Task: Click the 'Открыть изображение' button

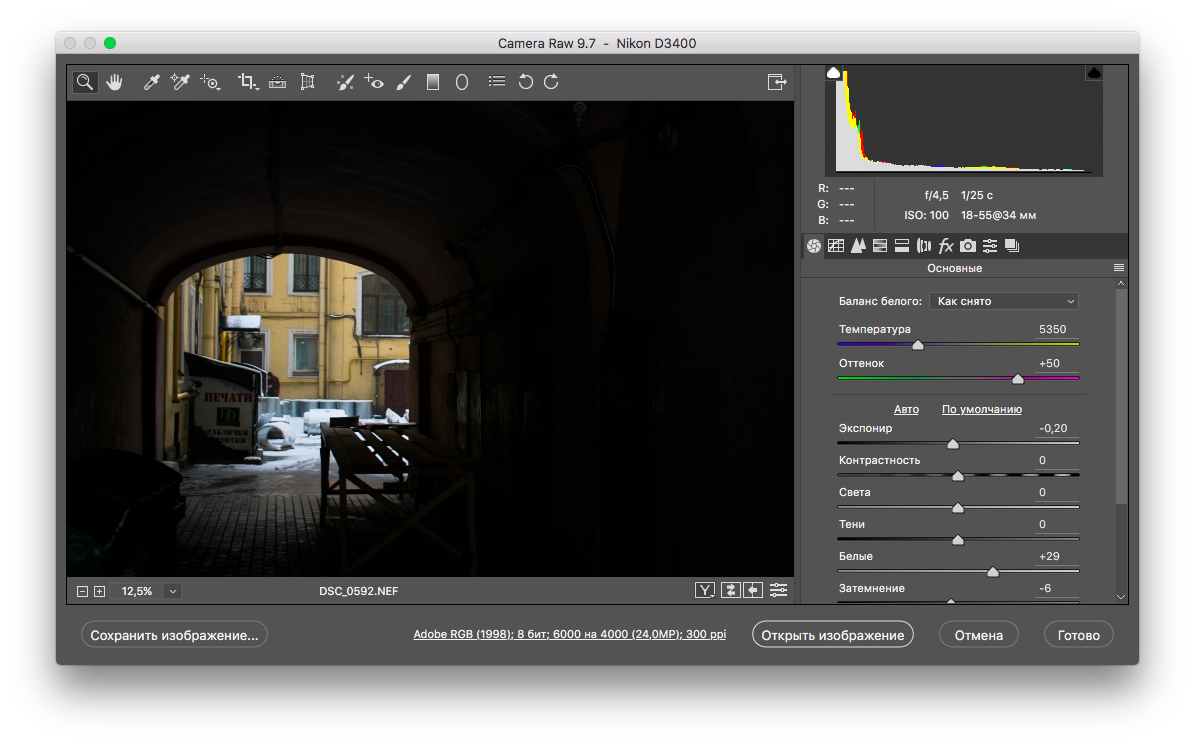Action: tap(832, 635)
